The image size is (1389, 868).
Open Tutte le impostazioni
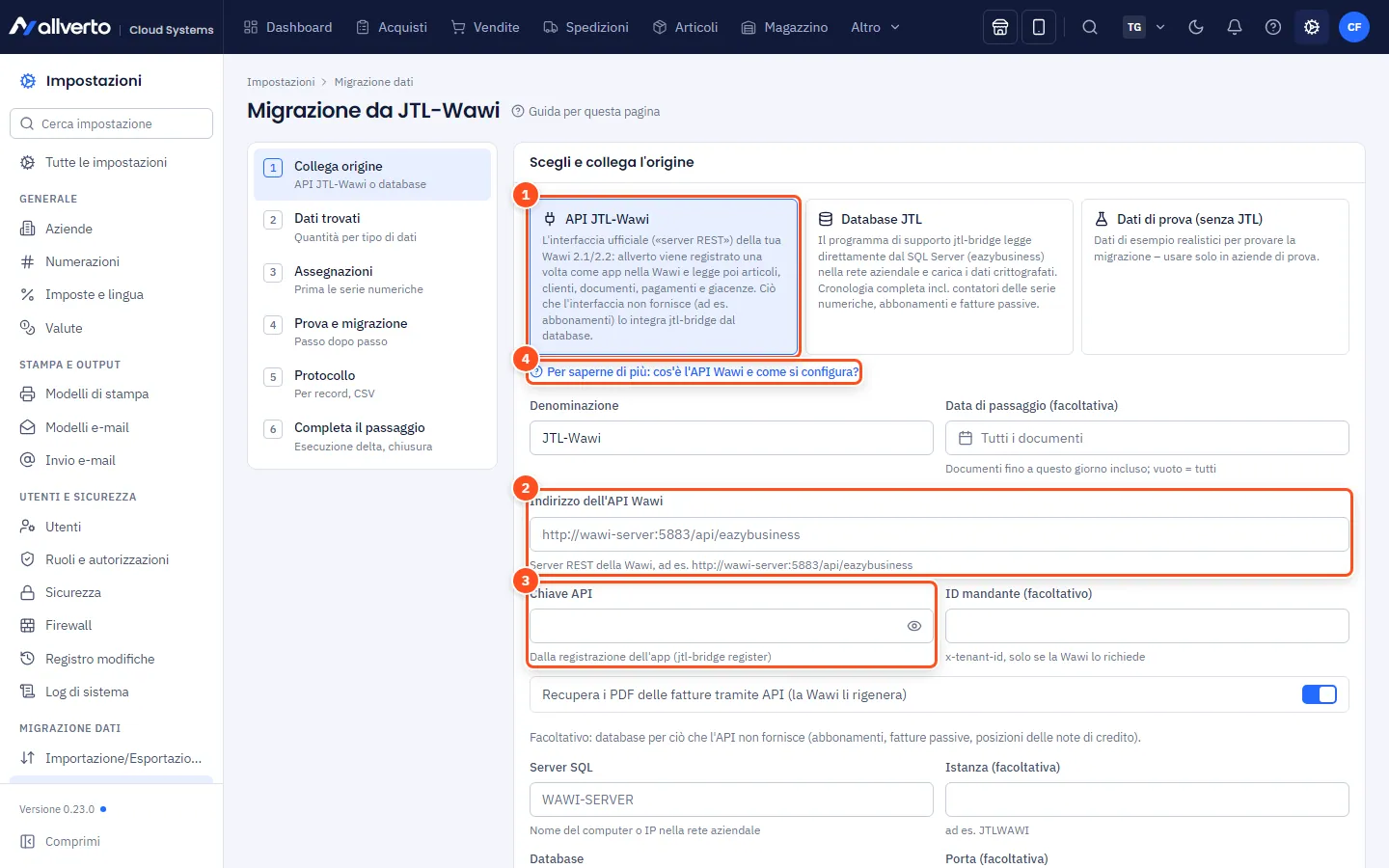[111, 162]
